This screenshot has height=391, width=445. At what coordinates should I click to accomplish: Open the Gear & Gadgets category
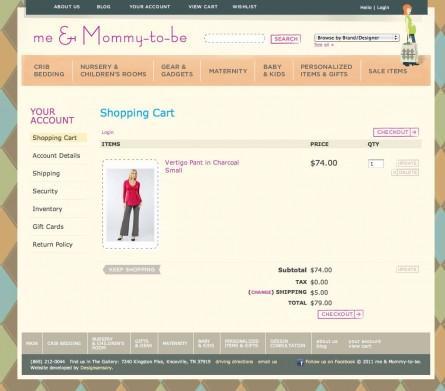(177, 70)
